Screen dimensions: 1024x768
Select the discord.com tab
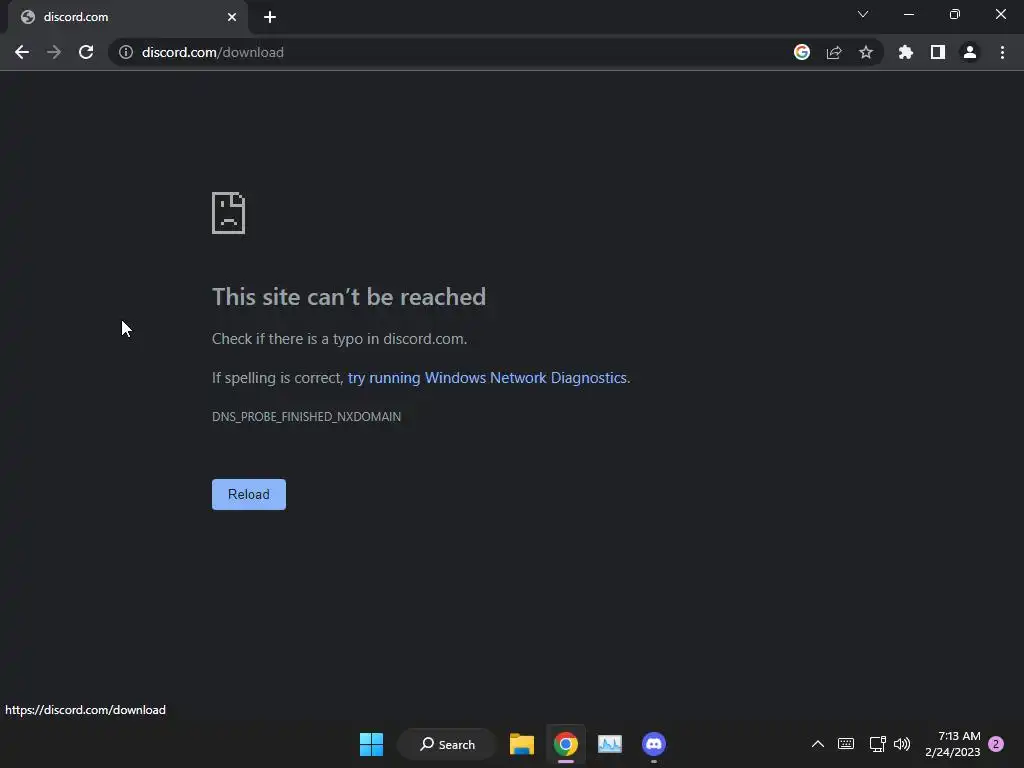[x=127, y=17]
